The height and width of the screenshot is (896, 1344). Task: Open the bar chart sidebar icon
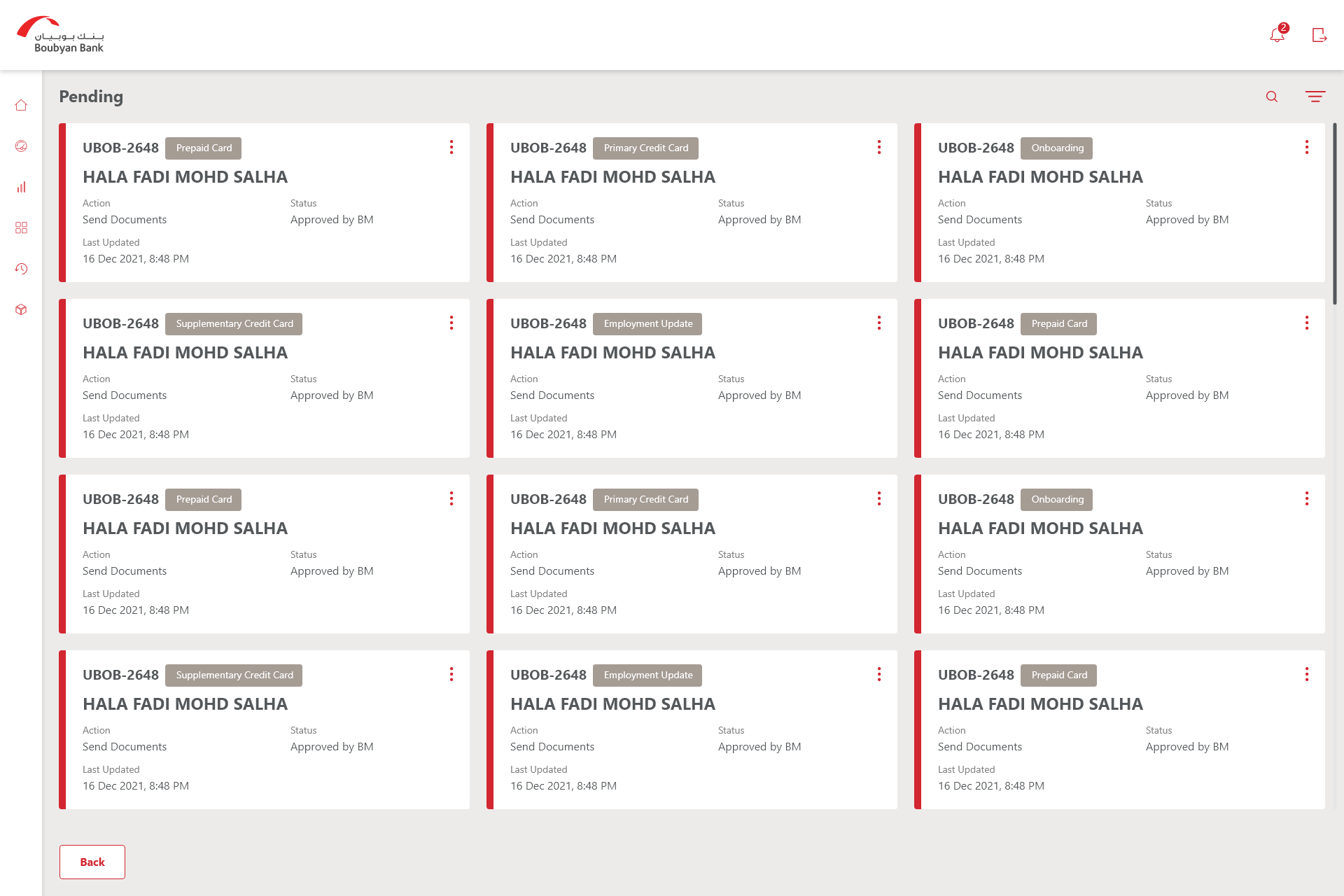pyautogui.click(x=21, y=187)
